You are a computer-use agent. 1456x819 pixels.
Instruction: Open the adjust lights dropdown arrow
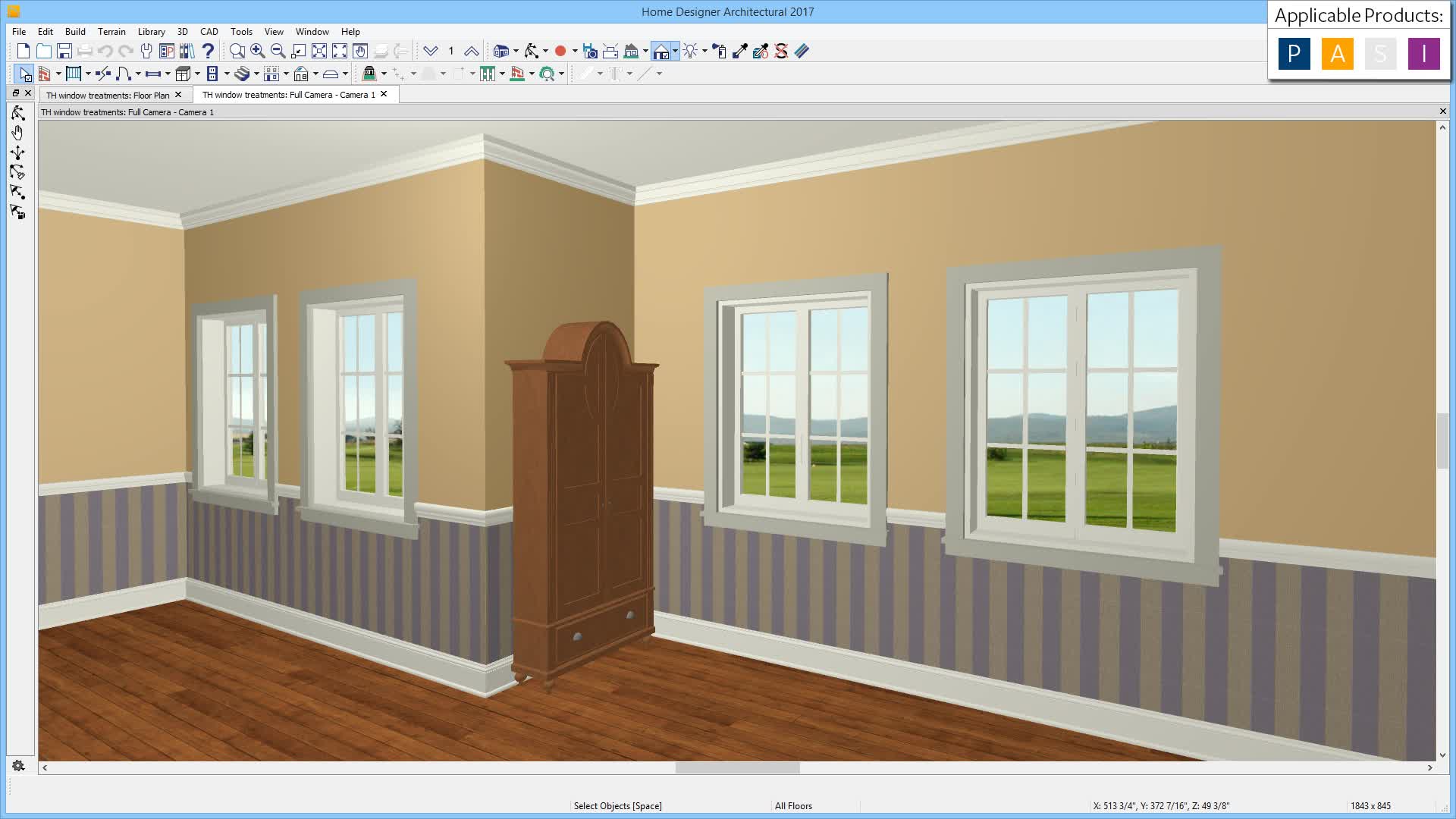coord(704,52)
